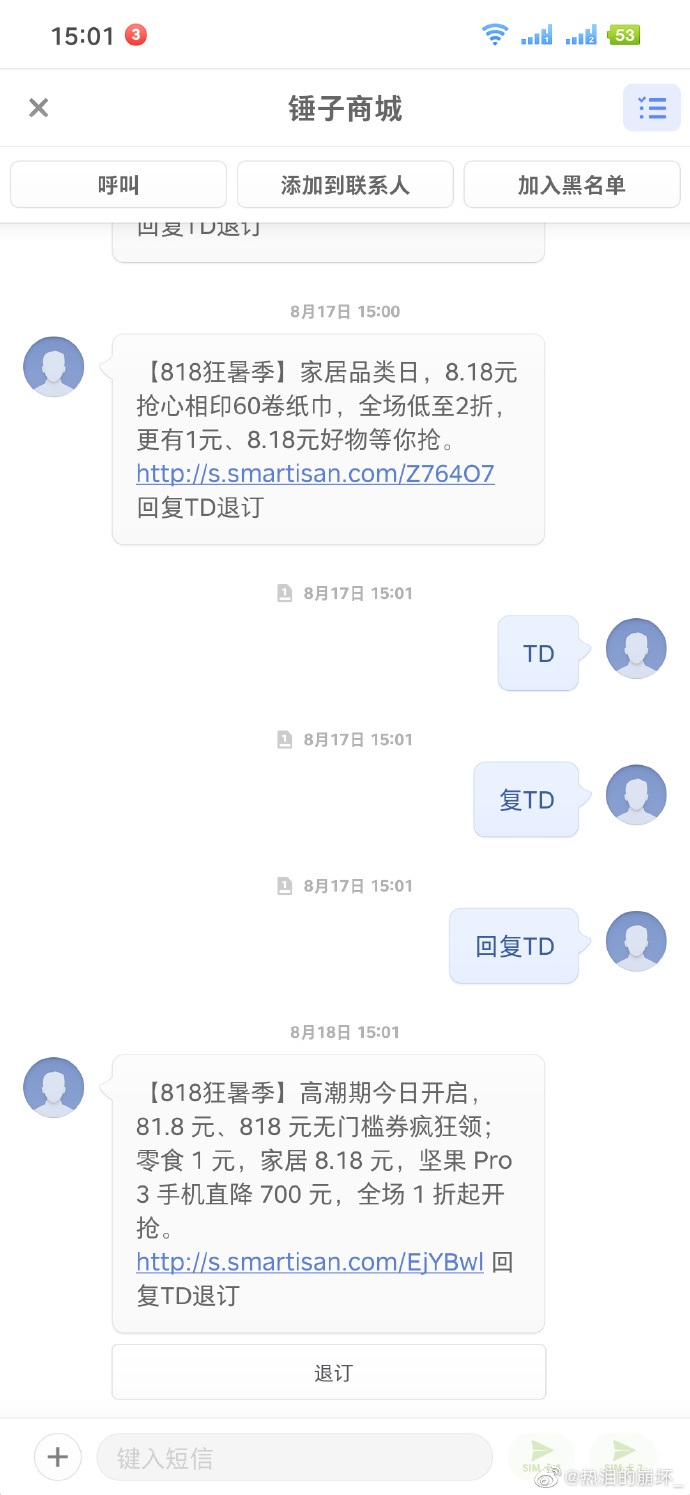This screenshot has width=690, height=1495.
Task: Close the 锤子商城 conversation
Action: (39, 108)
